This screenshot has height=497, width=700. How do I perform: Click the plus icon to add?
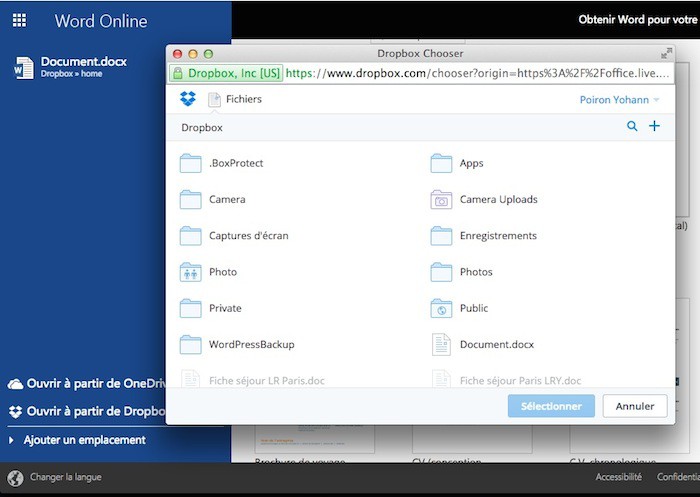655,126
